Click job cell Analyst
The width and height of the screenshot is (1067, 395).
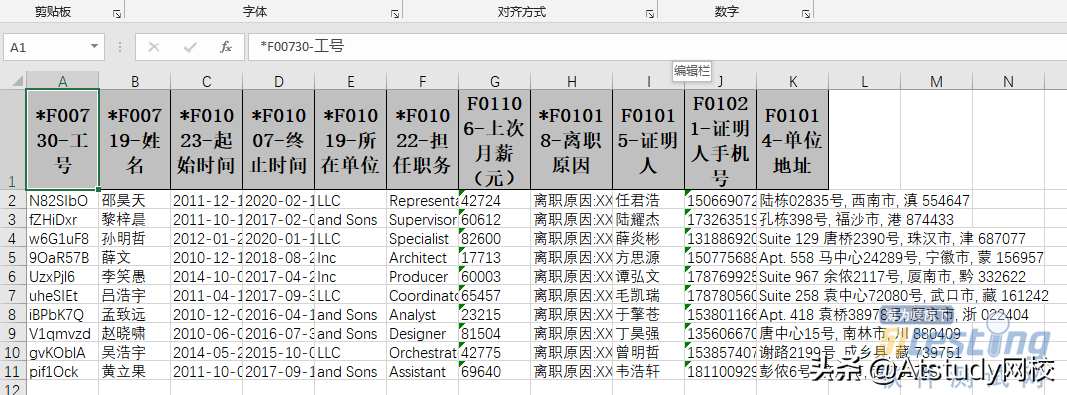tap(423, 315)
